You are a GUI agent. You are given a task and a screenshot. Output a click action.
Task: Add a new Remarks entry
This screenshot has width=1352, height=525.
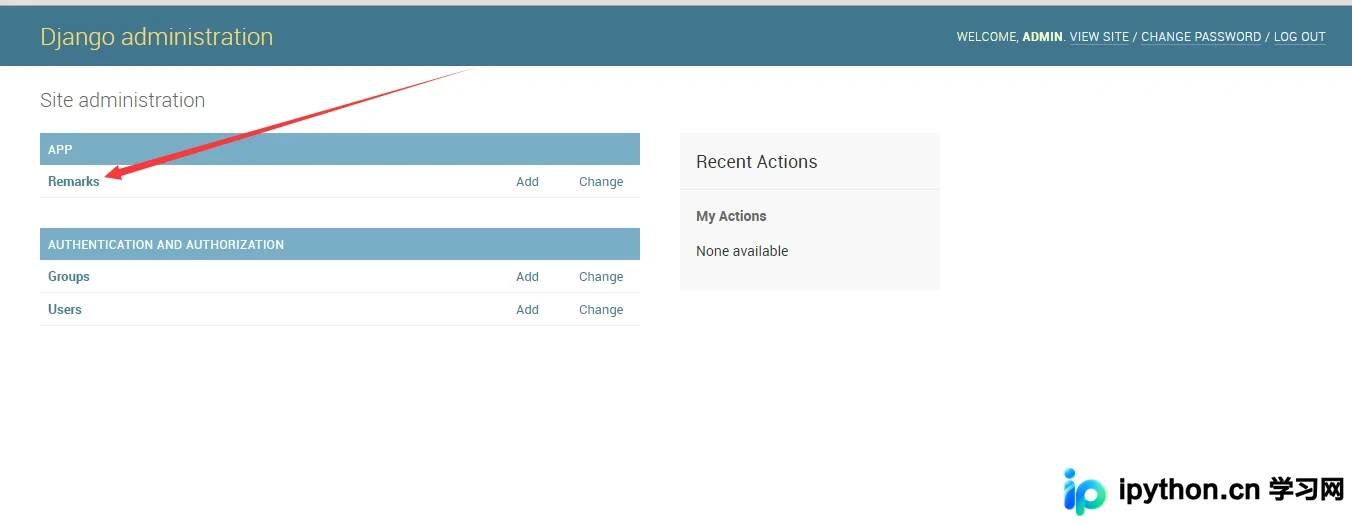tap(527, 182)
